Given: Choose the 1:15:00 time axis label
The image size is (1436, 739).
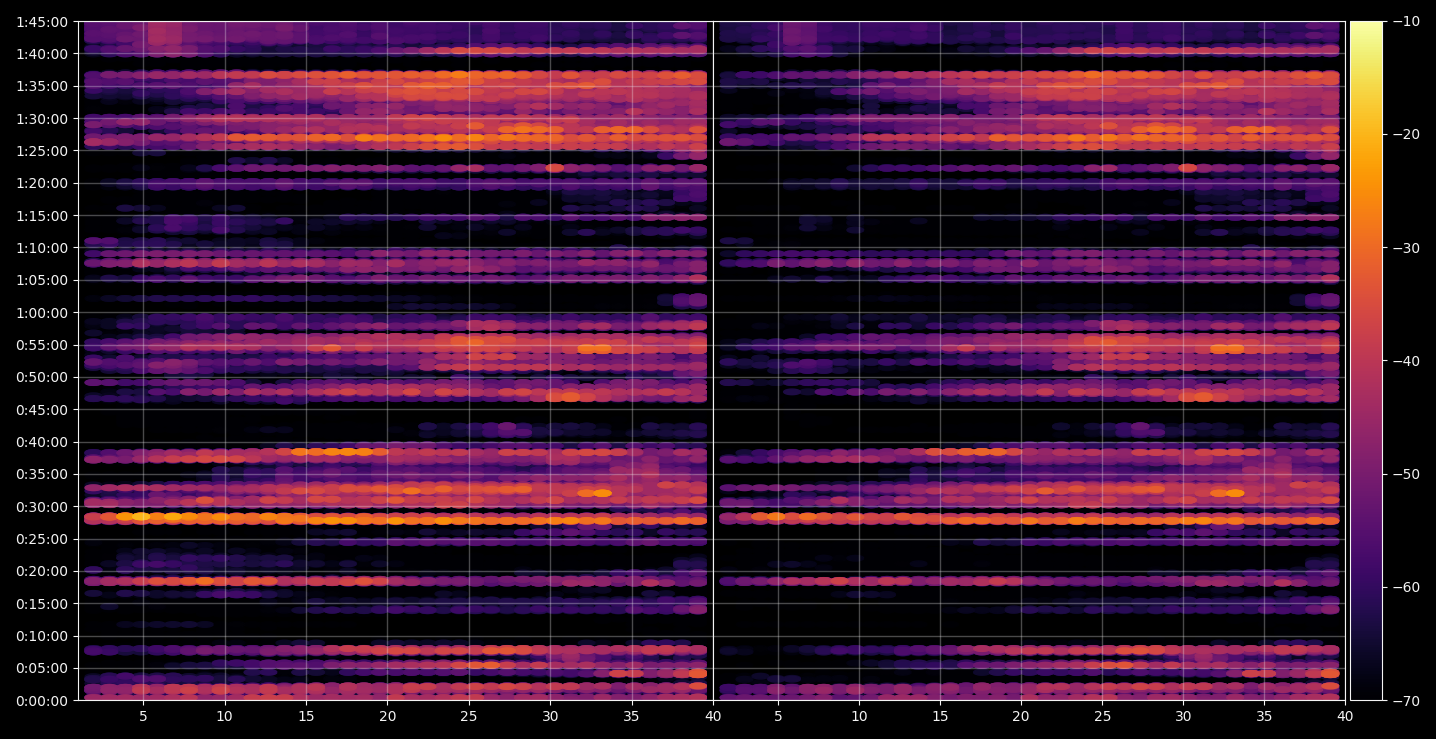Looking at the screenshot, I should click(42, 216).
